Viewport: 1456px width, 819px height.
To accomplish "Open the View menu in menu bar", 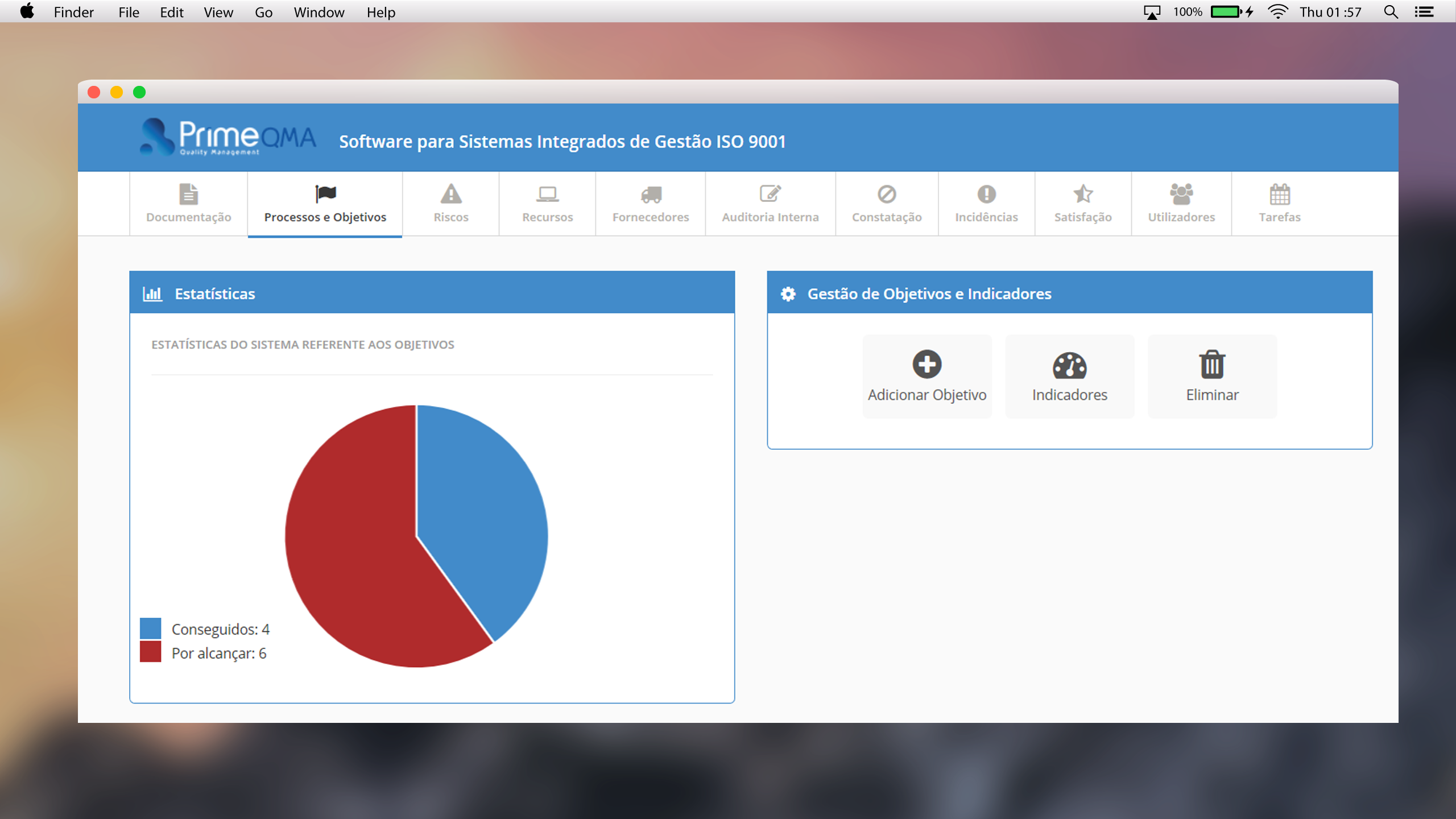I will click(218, 12).
